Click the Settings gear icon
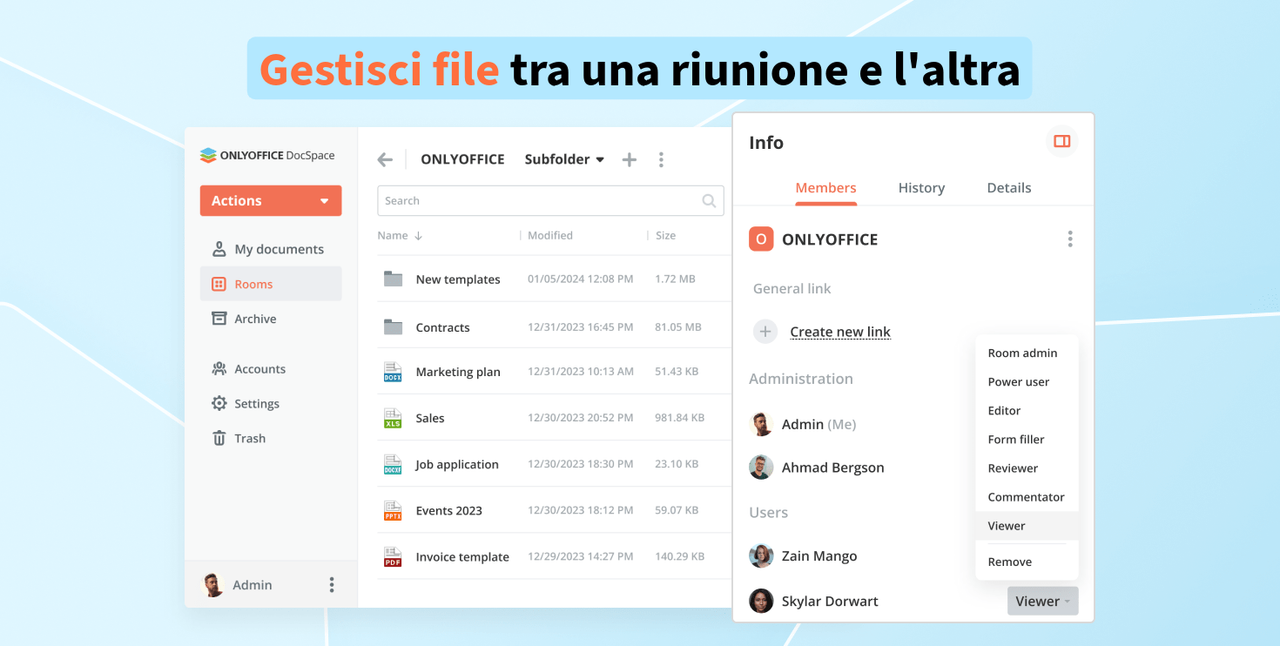The height and width of the screenshot is (646, 1280). (x=219, y=404)
